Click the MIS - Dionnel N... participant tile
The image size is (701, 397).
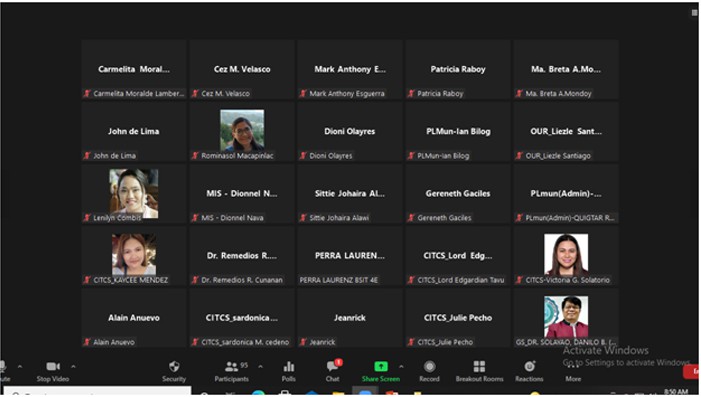242,194
